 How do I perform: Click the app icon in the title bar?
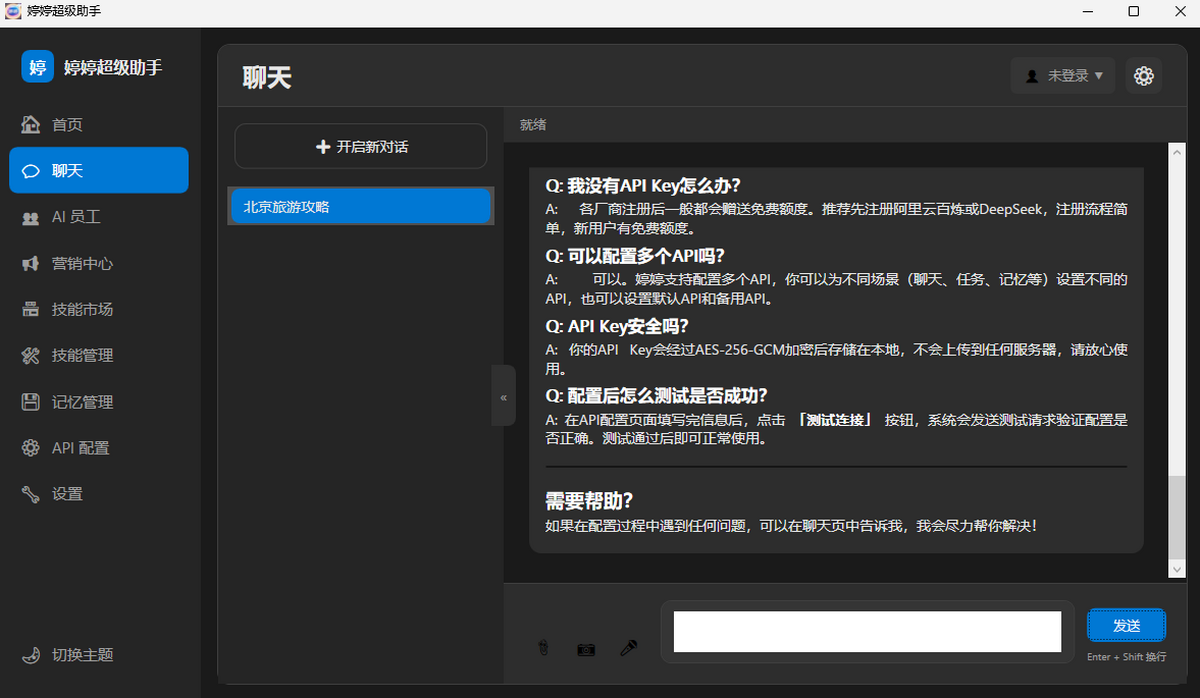click(x=13, y=12)
